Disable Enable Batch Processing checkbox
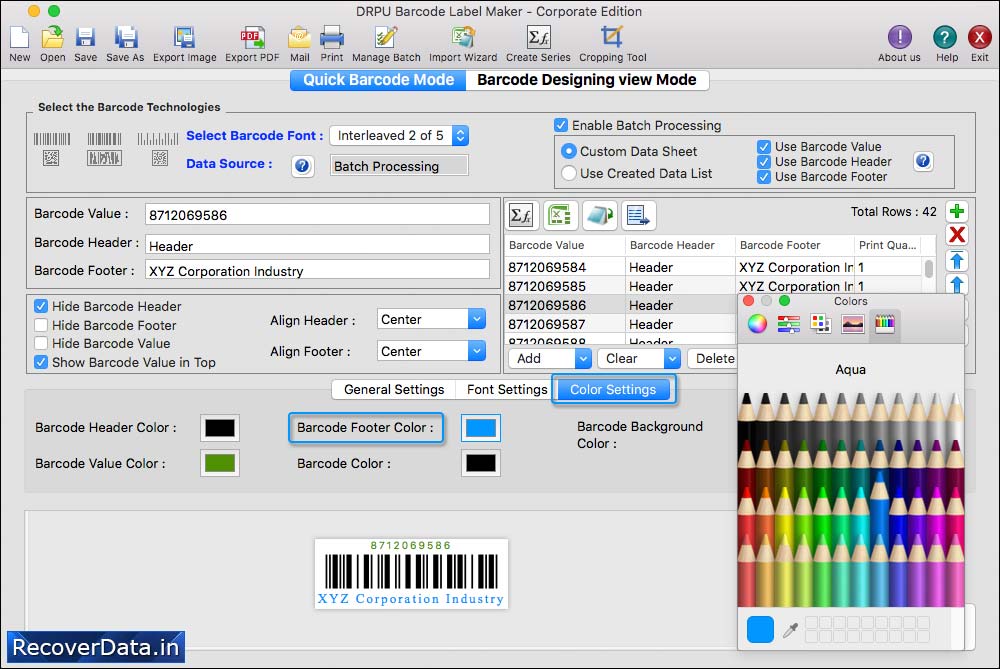This screenshot has width=1000, height=669. point(561,125)
